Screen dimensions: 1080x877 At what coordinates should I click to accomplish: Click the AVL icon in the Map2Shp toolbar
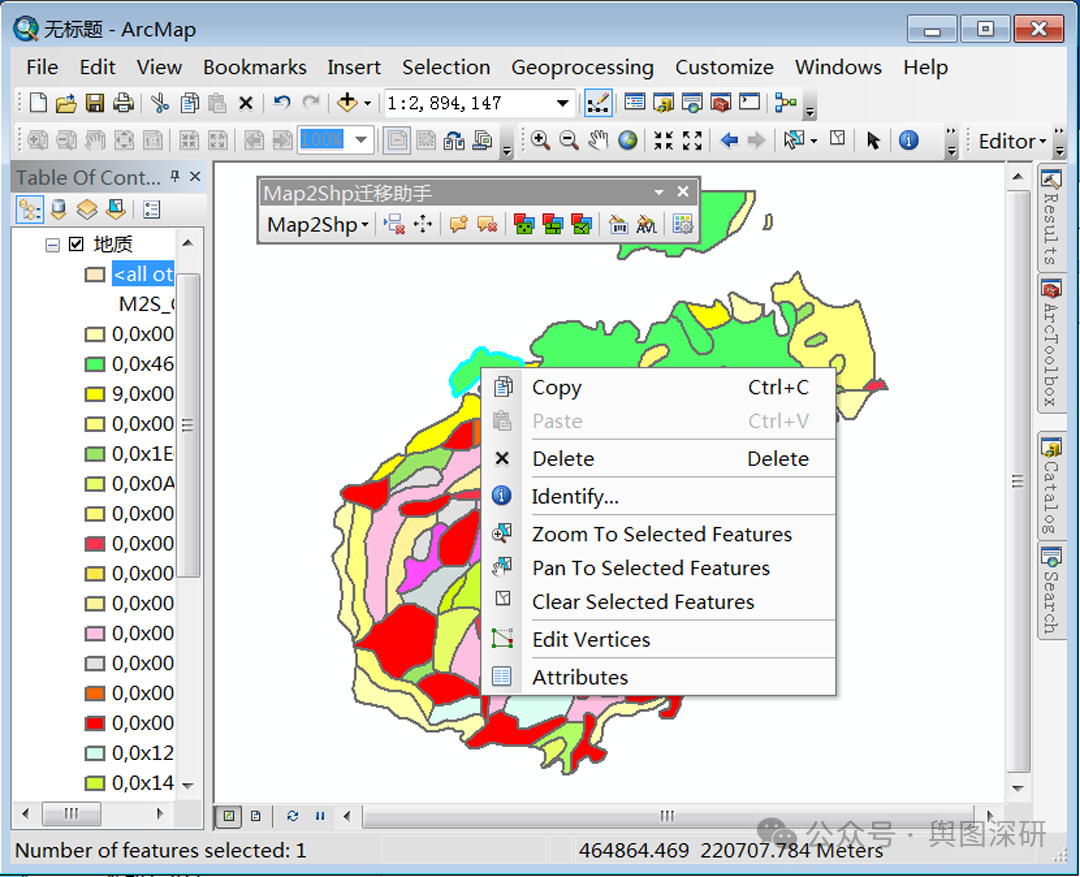pos(646,225)
